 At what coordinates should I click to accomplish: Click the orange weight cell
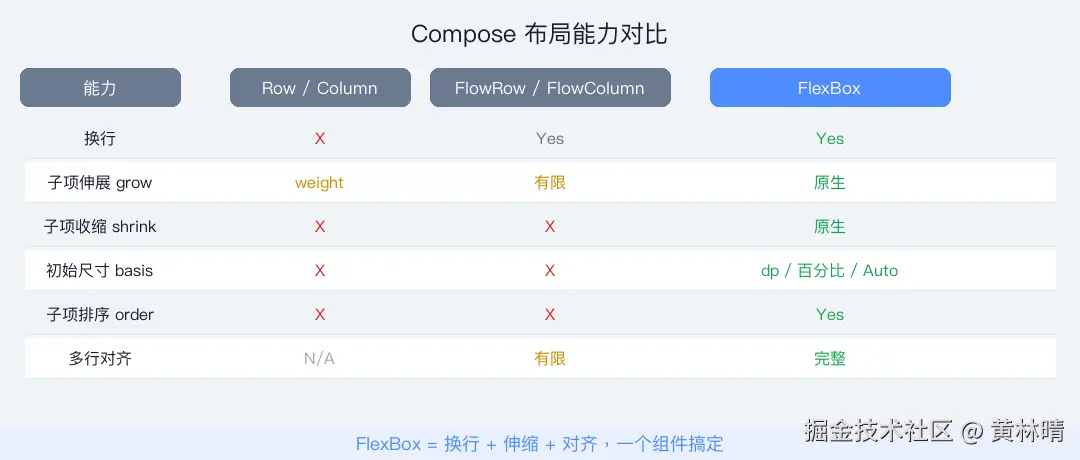click(320, 183)
